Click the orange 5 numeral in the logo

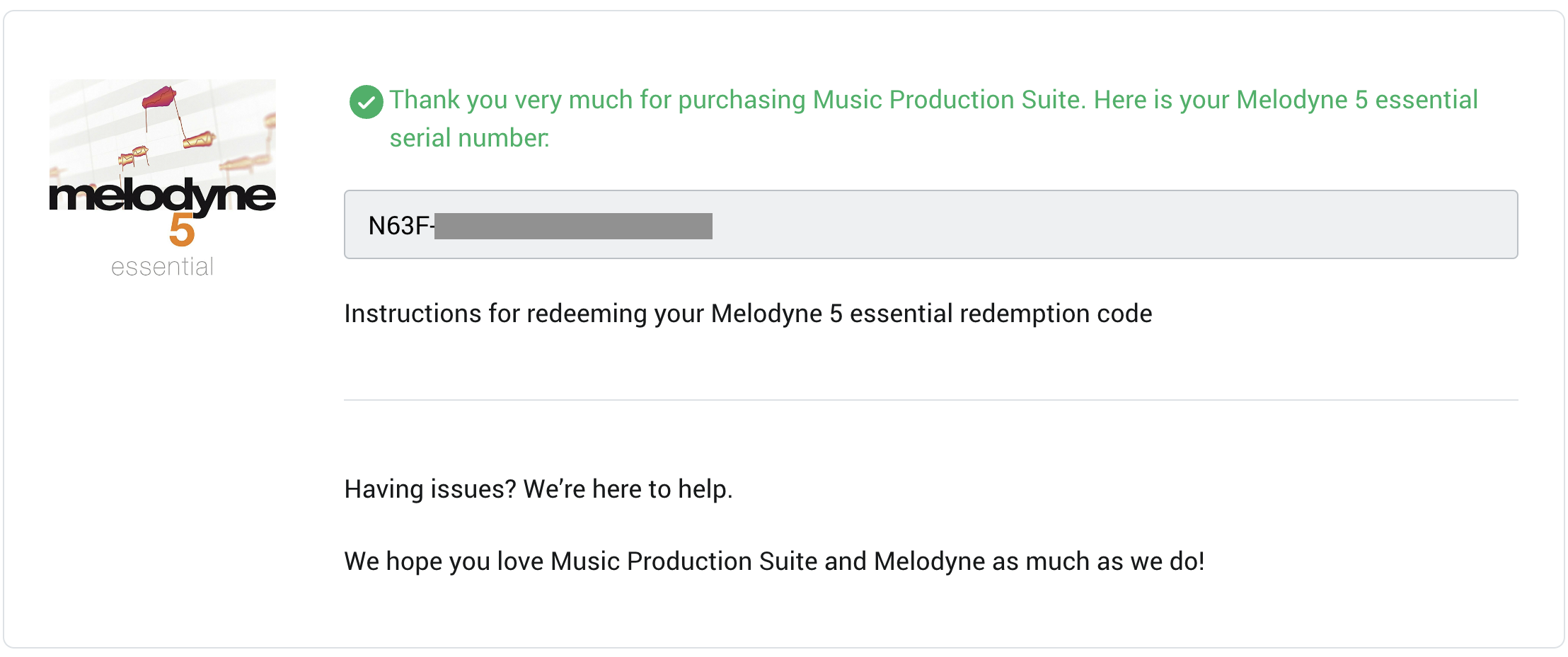click(182, 230)
